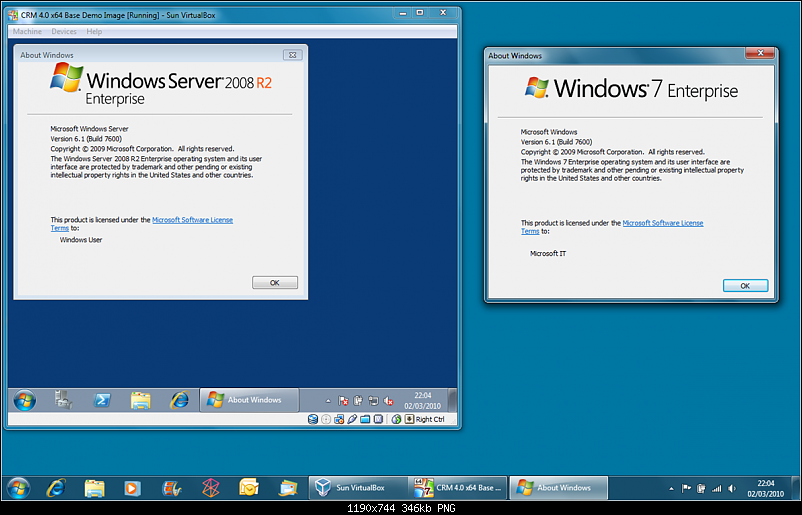The image size is (802, 515).
Task: Select About Windows button in guest taskbar
Action: click(x=249, y=400)
